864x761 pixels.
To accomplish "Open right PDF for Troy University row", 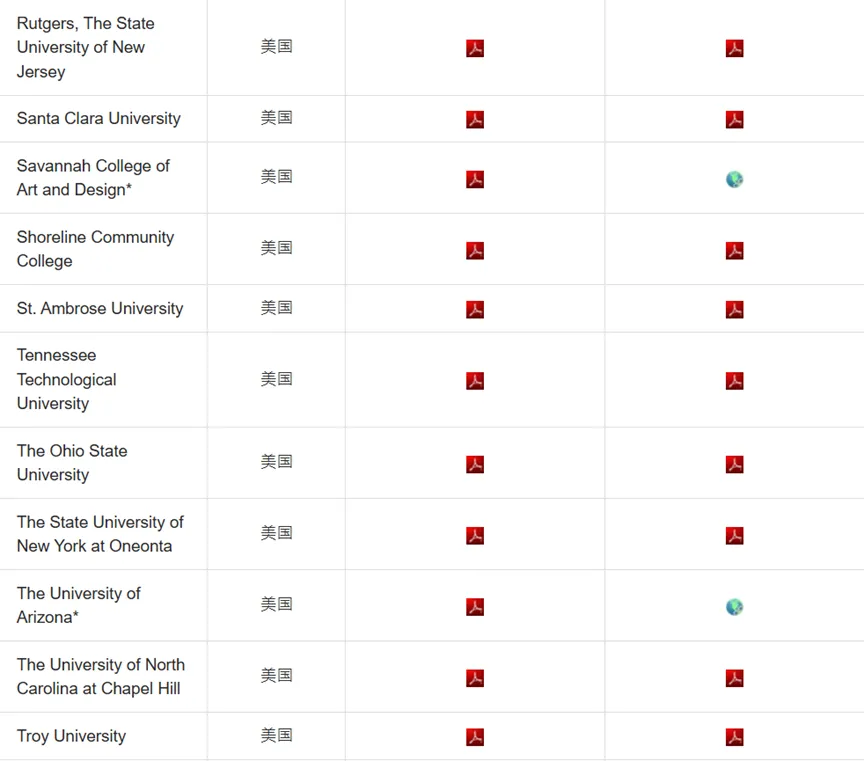I will (734, 738).
